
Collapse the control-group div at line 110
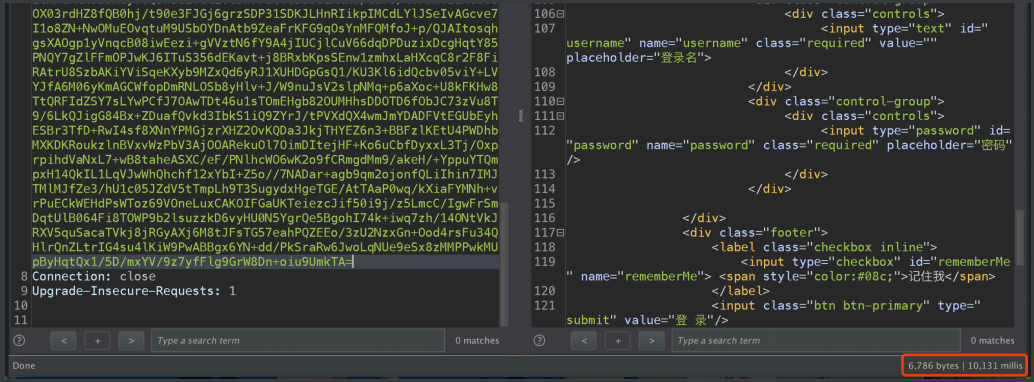[x=560, y=102]
